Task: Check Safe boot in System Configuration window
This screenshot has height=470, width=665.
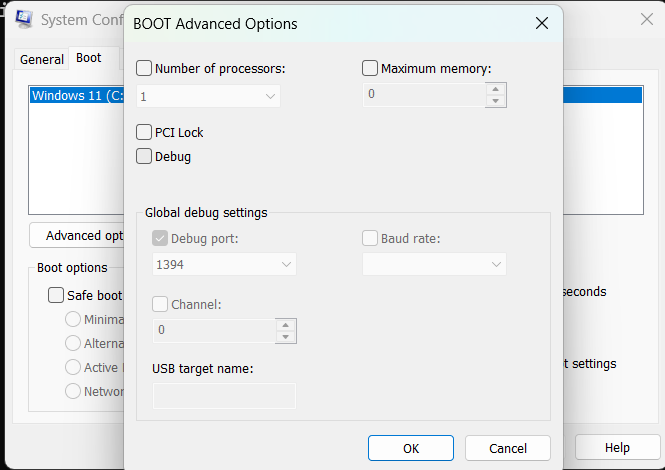Action: click(x=56, y=295)
